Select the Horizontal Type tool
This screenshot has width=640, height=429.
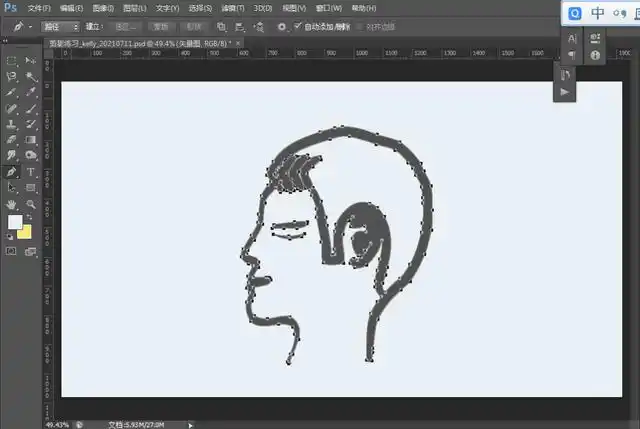pyautogui.click(x=31, y=172)
